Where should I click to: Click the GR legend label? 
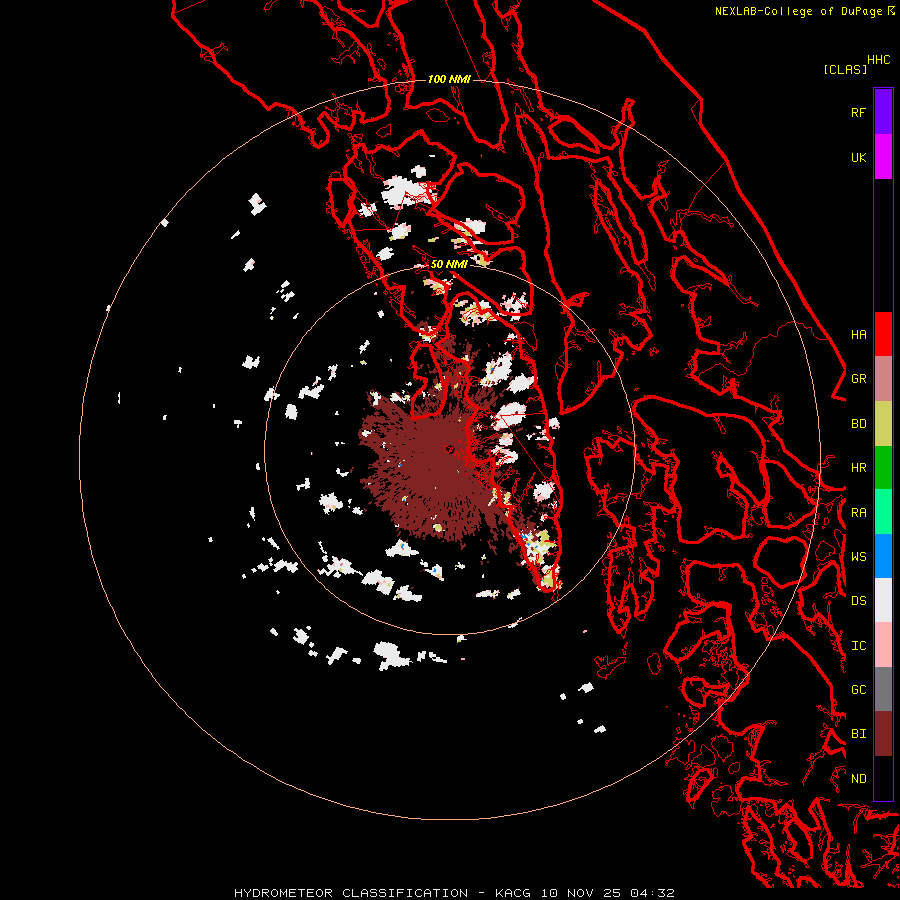point(858,379)
